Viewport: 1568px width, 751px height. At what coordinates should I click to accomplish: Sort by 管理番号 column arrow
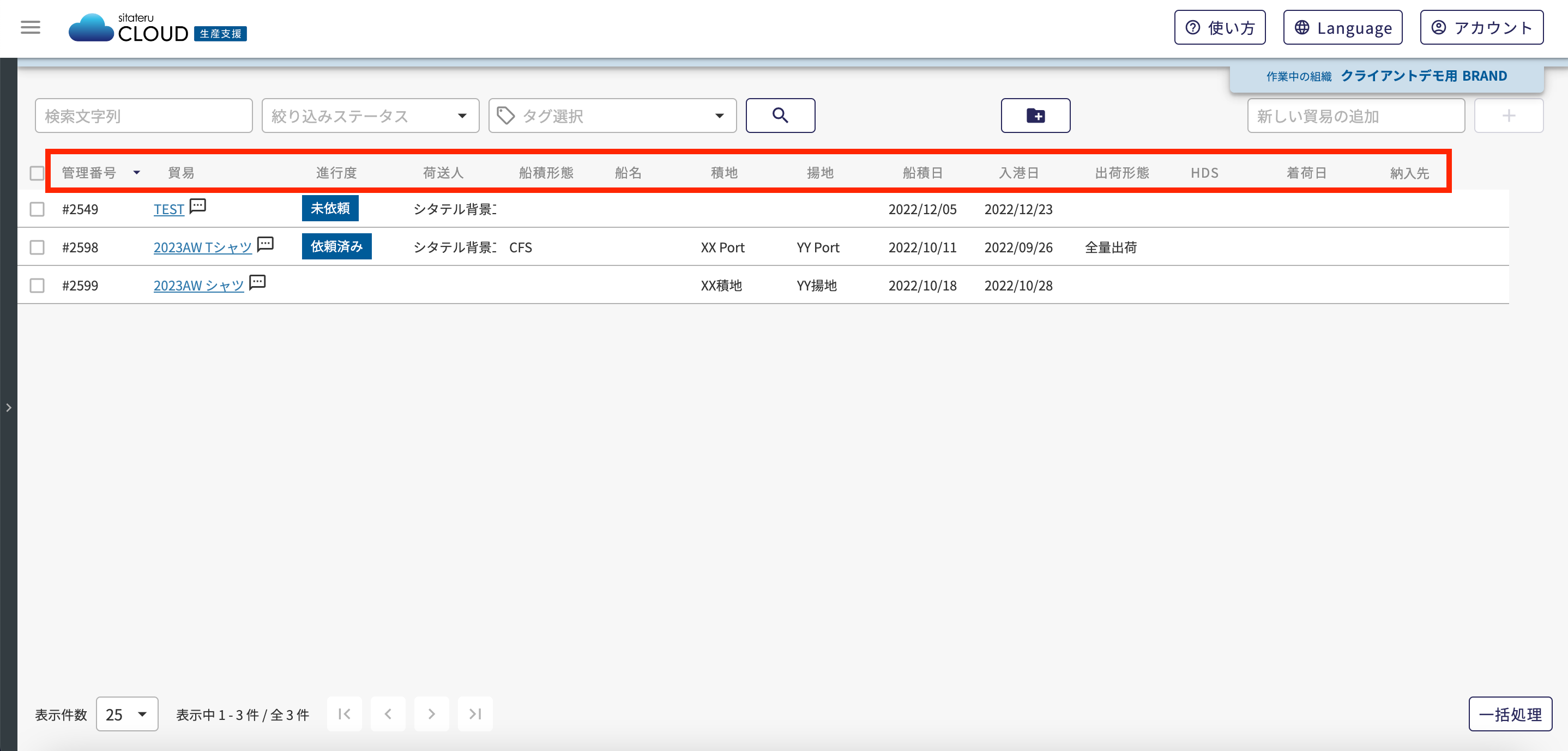tap(137, 173)
